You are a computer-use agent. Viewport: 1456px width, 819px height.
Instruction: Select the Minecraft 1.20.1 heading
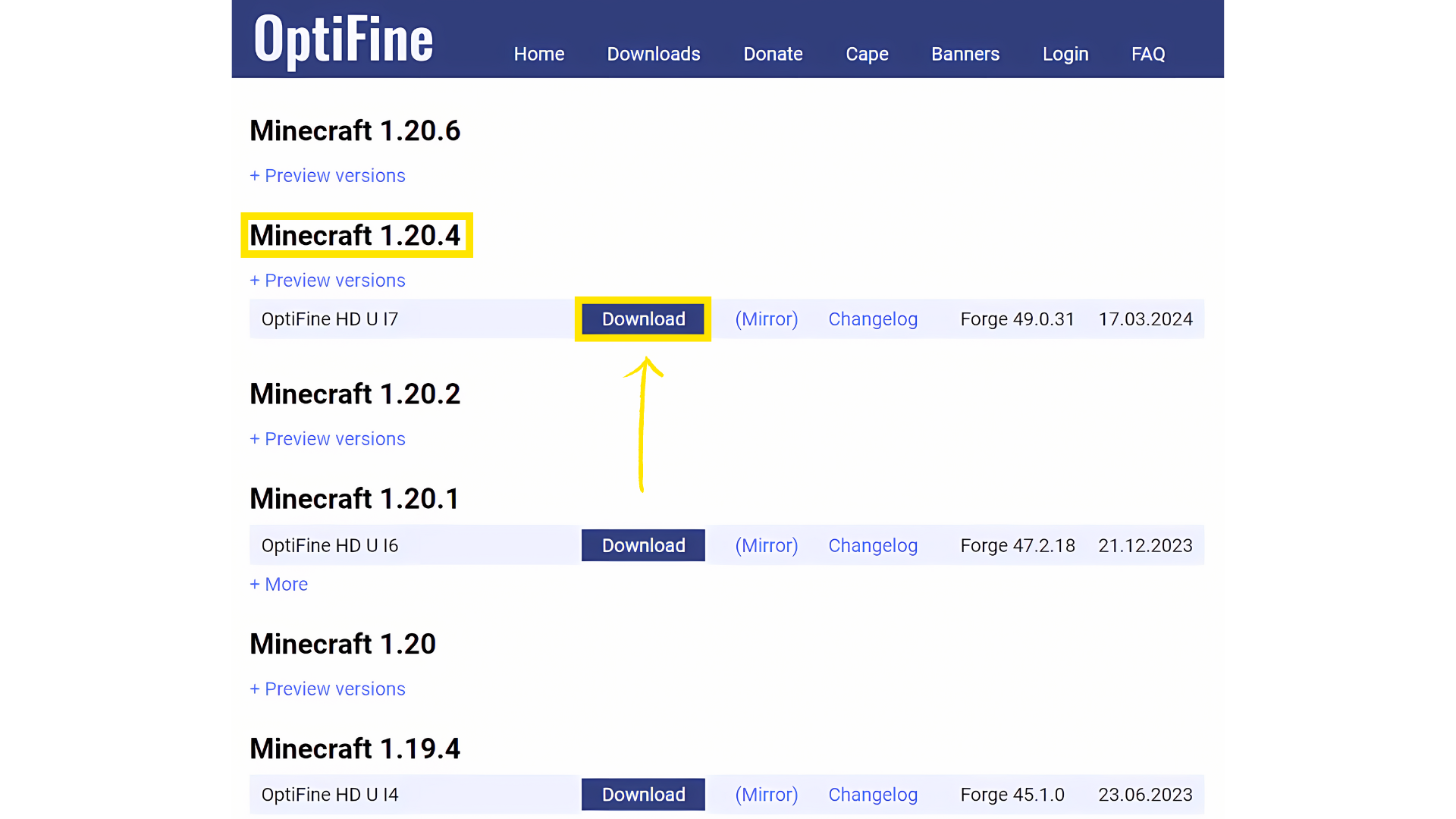click(x=355, y=498)
